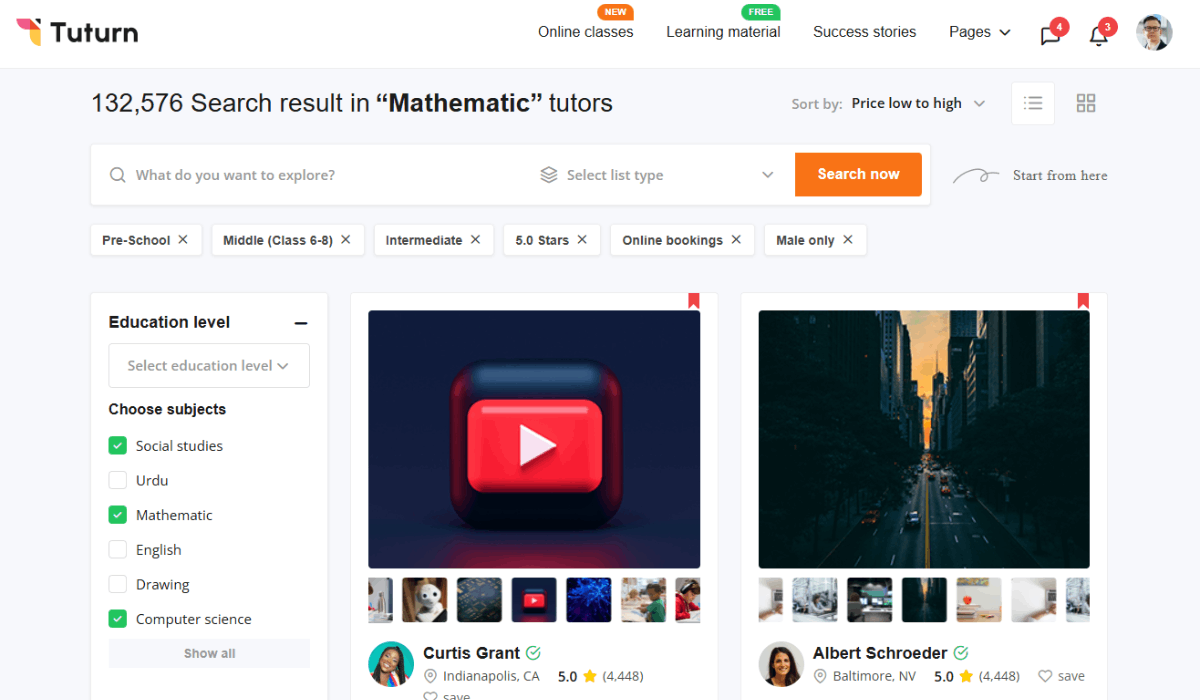Screen dimensions: 1200x700
Task: Open the notifications bell
Action: click(x=1098, y=36)
